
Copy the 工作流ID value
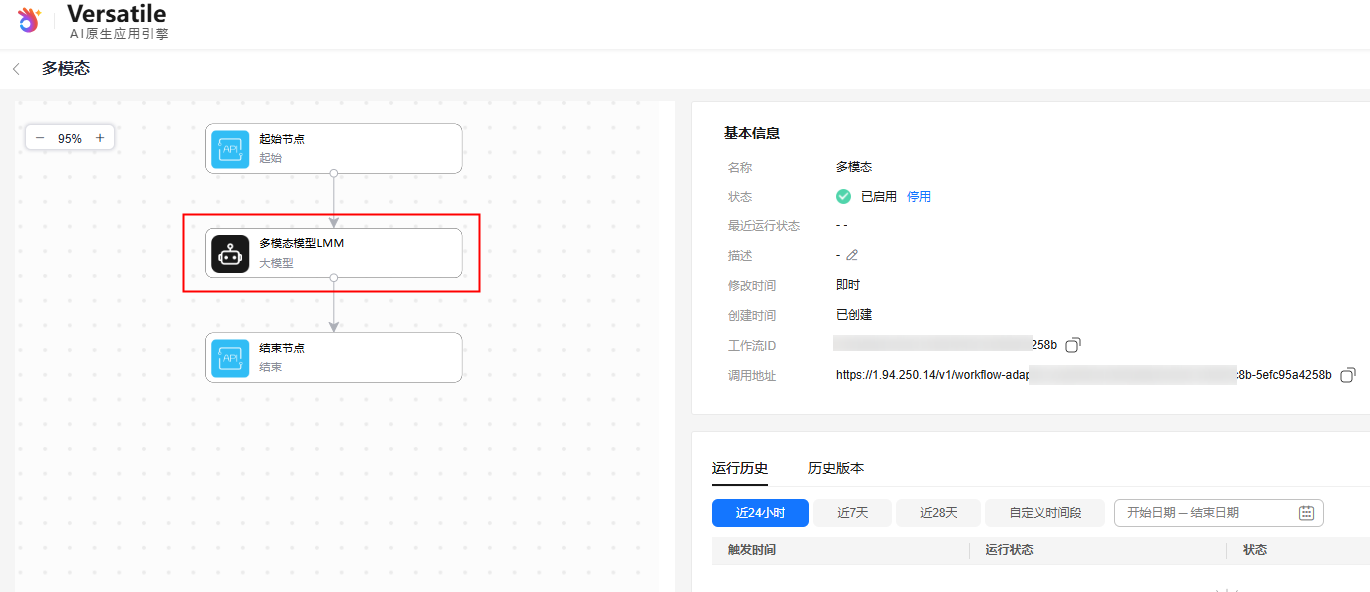tap(1073, 345)
